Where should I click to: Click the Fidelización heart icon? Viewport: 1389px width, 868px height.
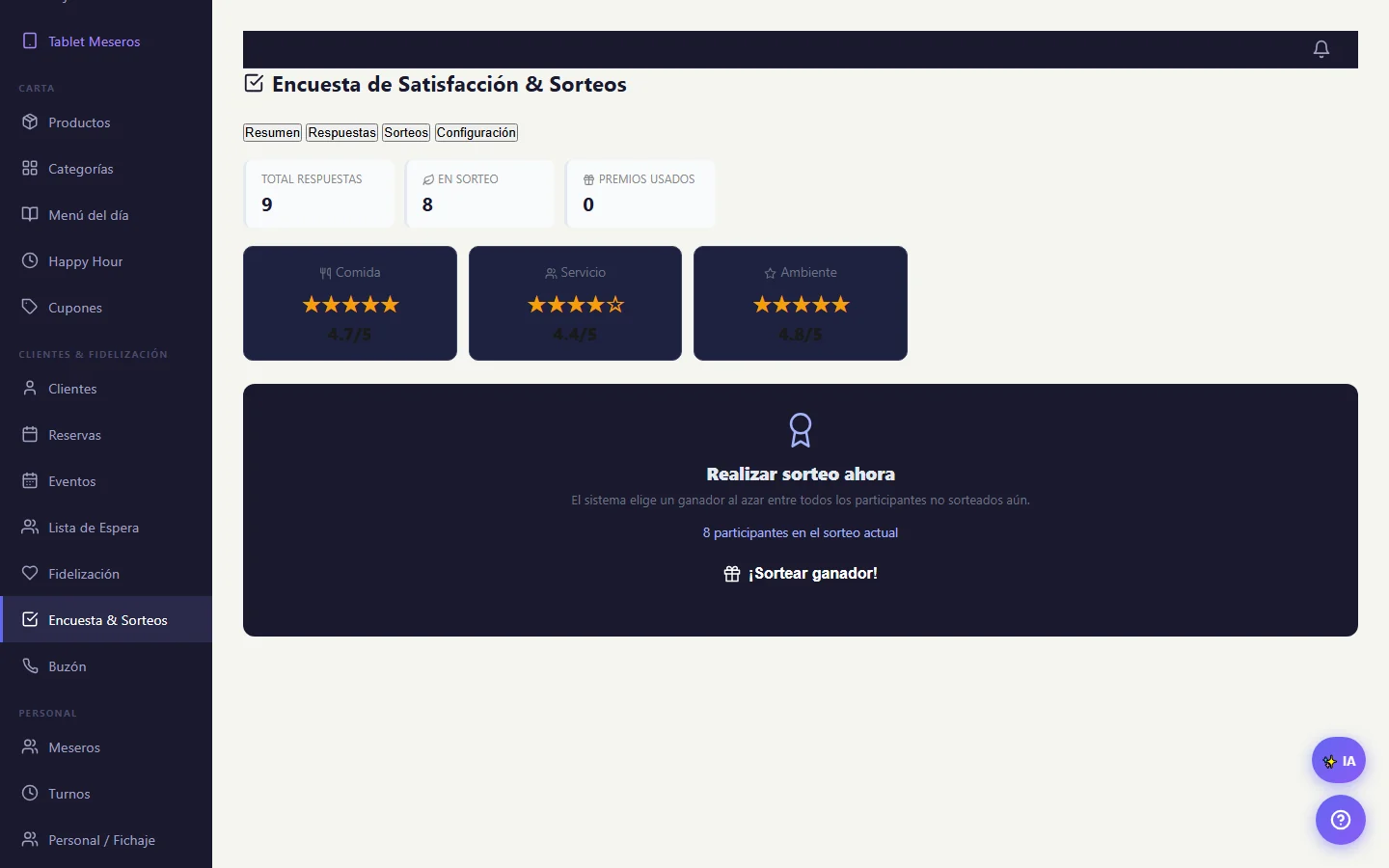30,573
